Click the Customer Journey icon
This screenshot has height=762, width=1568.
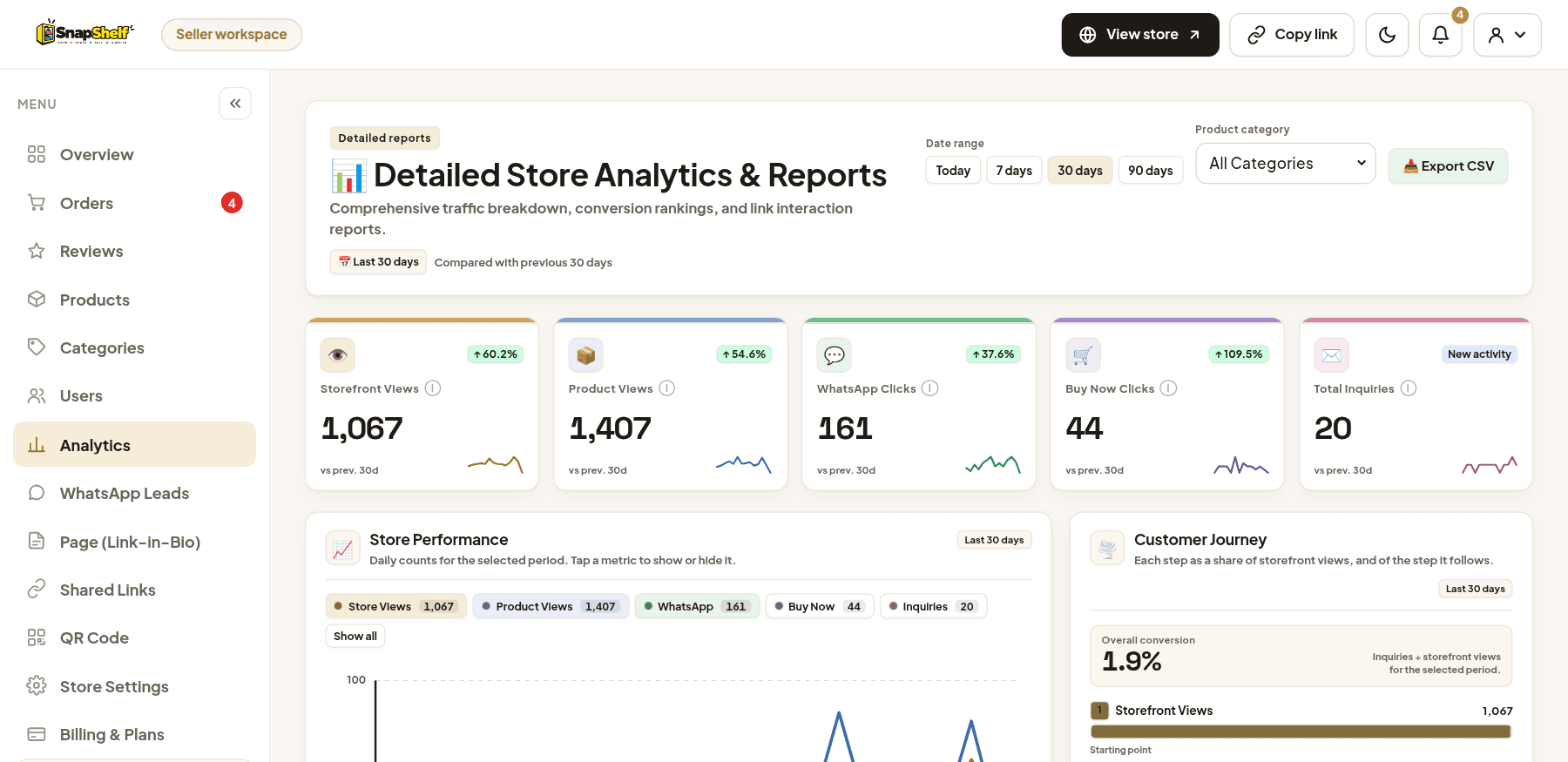pyautogui.click(x=1107, y=549)
